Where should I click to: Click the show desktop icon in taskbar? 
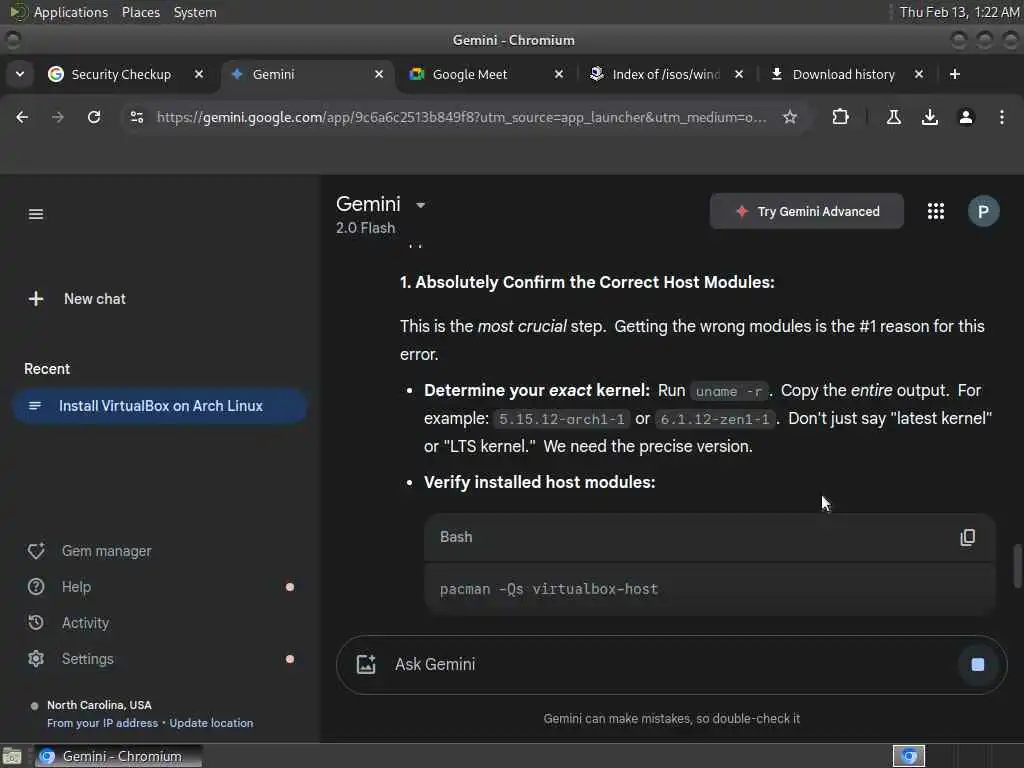[12, 756]
